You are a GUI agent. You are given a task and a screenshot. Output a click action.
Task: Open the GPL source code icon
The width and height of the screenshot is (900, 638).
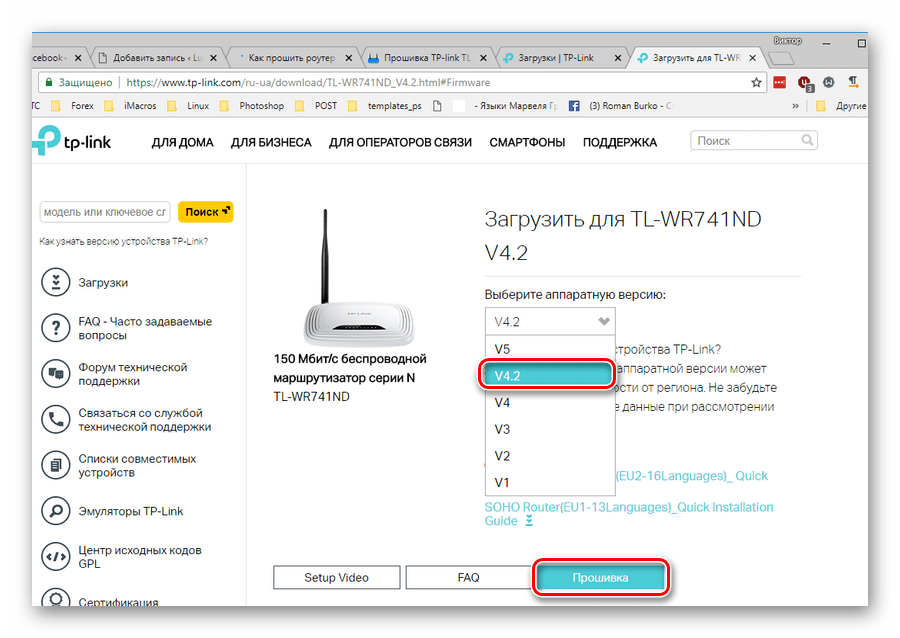click(x=56, y=557)
